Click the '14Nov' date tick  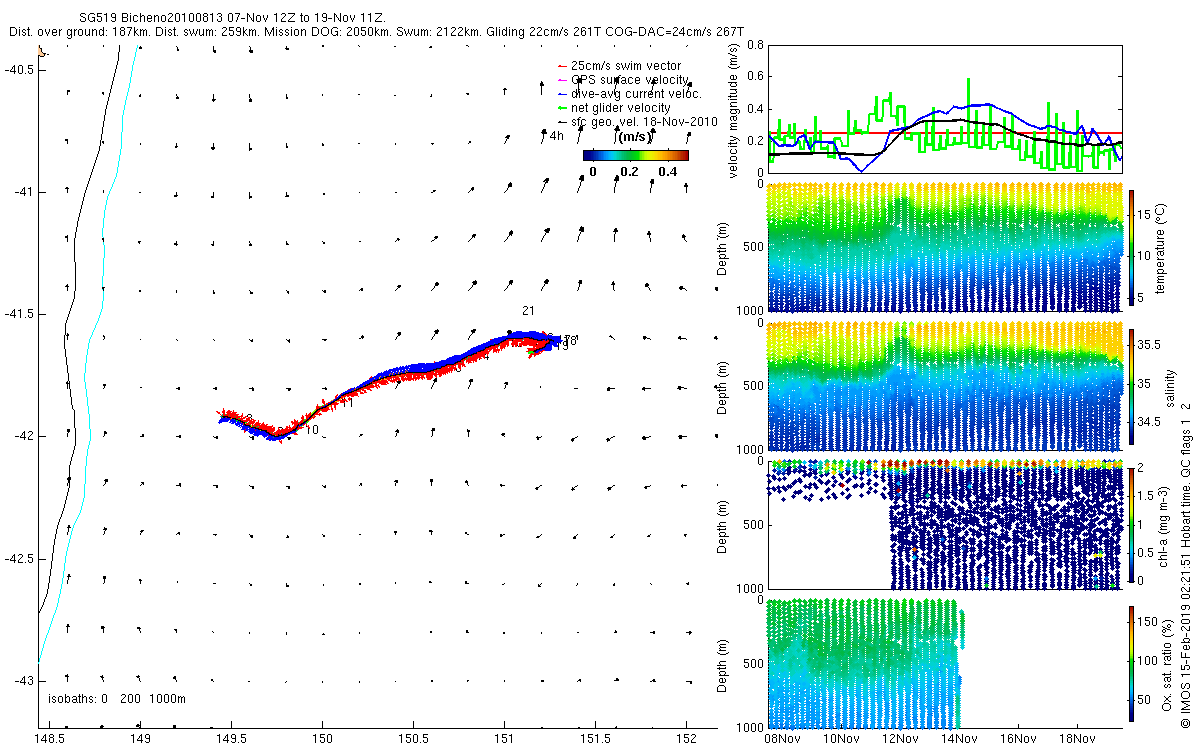tap(959, 738)
